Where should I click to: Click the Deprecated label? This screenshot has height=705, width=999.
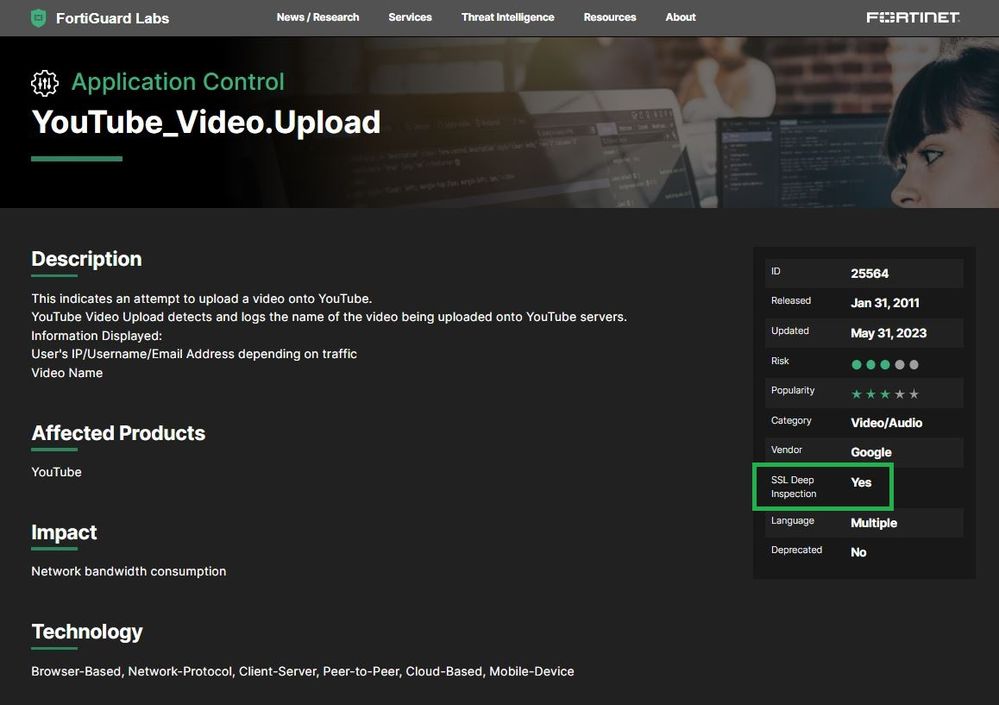point(796,550)
